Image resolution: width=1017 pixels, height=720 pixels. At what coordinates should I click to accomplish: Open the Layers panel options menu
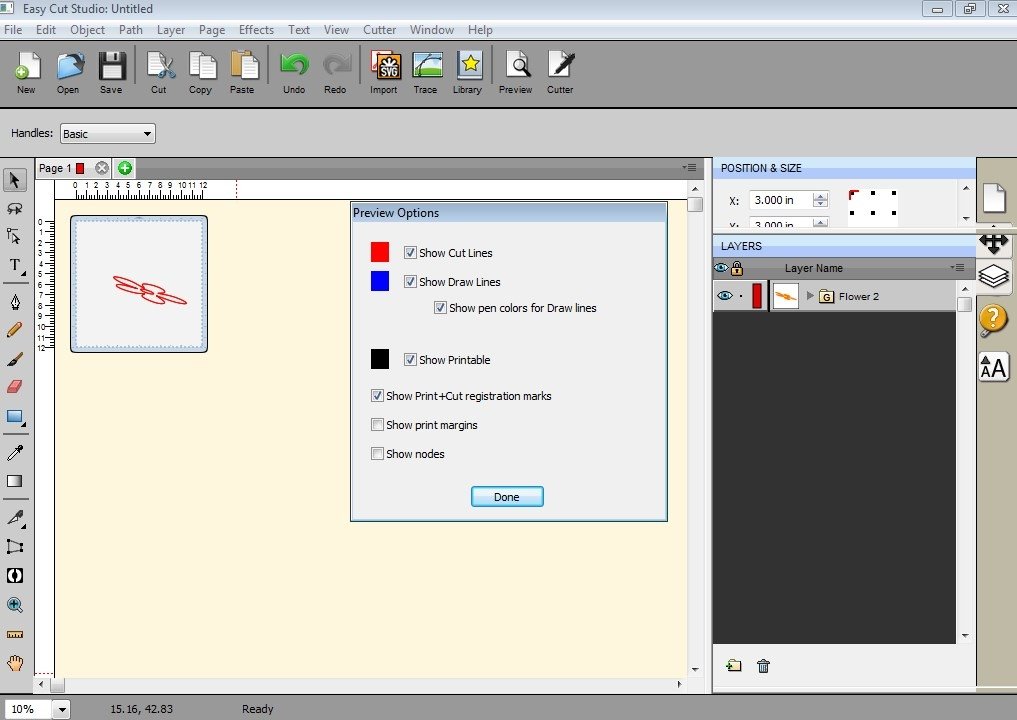(957, 267)
